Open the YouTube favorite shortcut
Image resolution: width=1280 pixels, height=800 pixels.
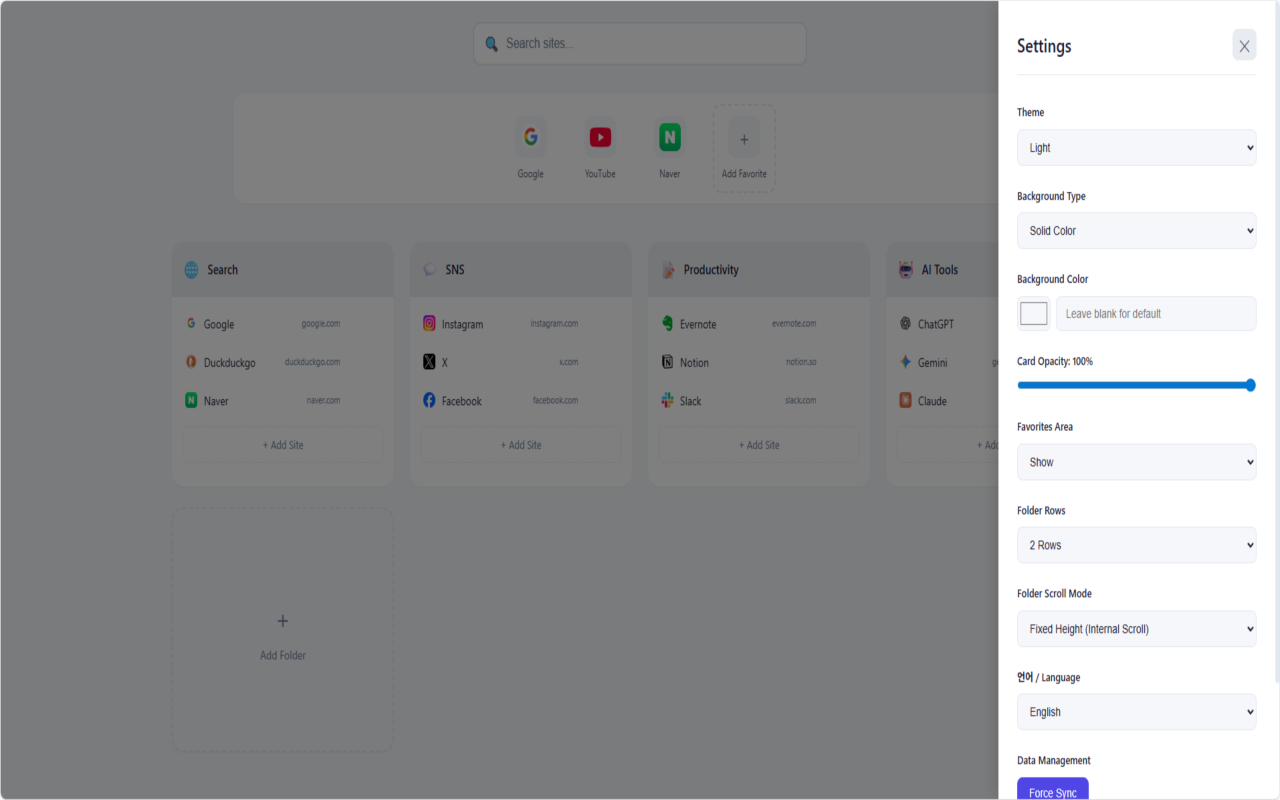pos(600,138)
